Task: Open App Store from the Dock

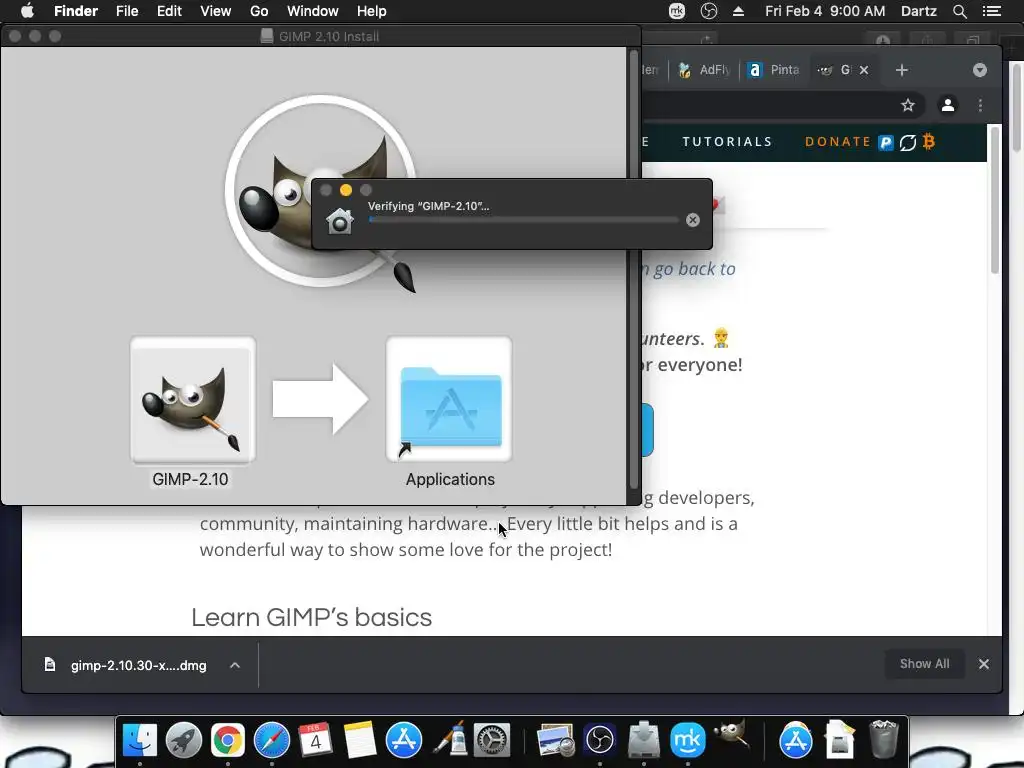Action: pyautogui.click(x=404, y=741)
